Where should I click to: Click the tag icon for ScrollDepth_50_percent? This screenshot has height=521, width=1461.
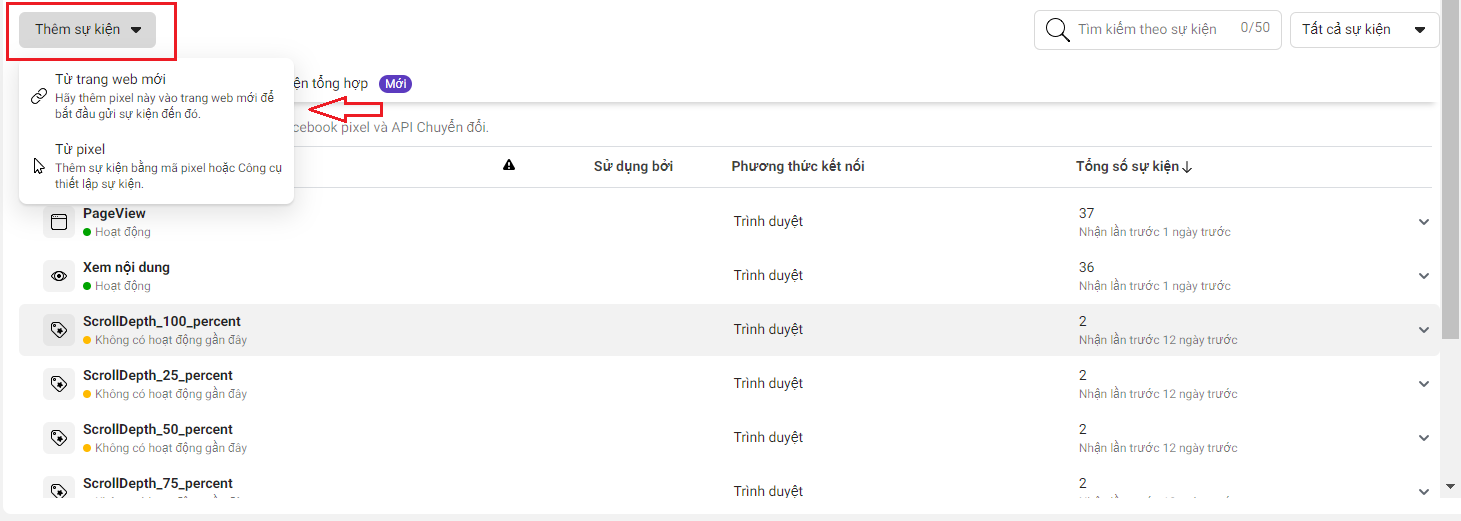tap(58, 438)
